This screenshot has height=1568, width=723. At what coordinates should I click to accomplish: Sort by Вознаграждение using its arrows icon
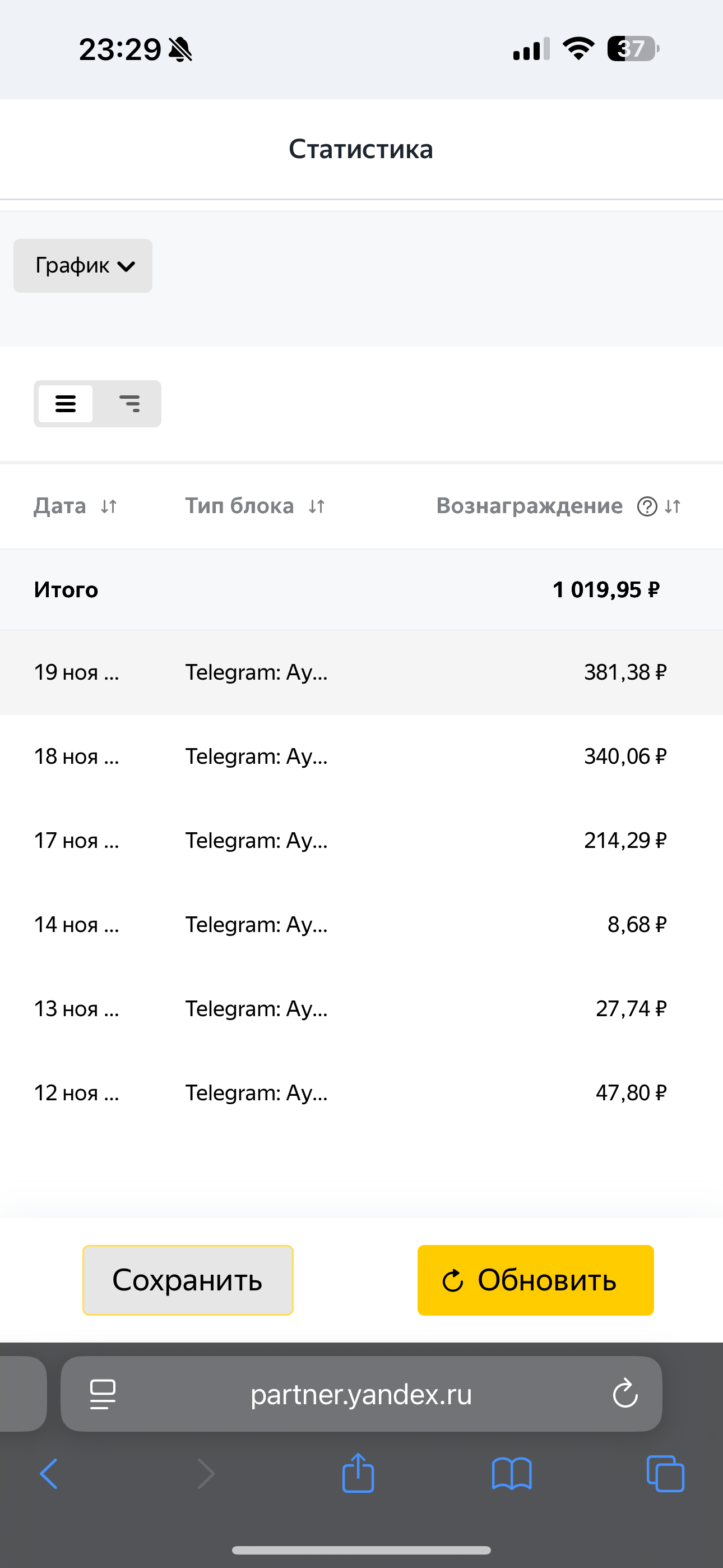tap(673, 506)
